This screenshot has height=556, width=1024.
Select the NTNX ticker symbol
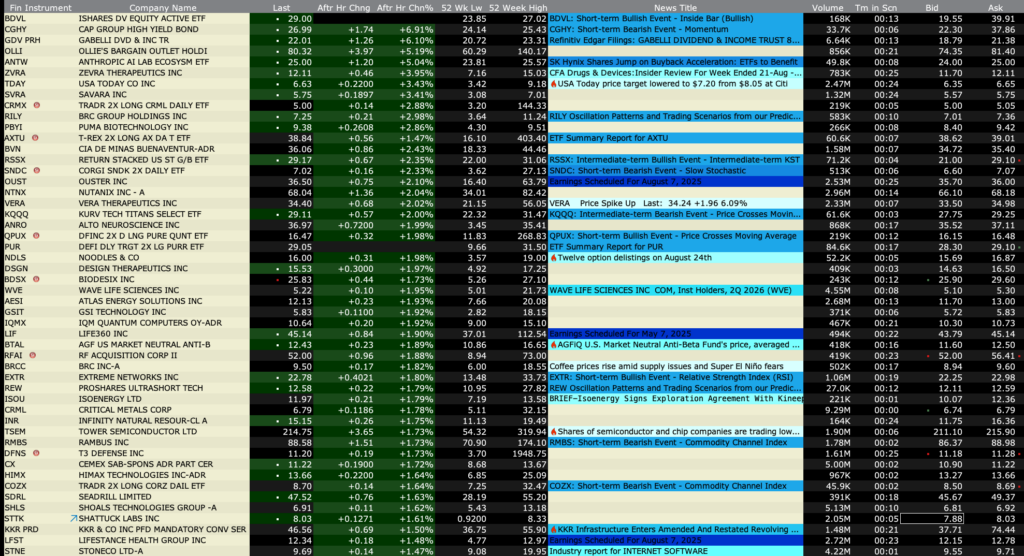(16, 192)
